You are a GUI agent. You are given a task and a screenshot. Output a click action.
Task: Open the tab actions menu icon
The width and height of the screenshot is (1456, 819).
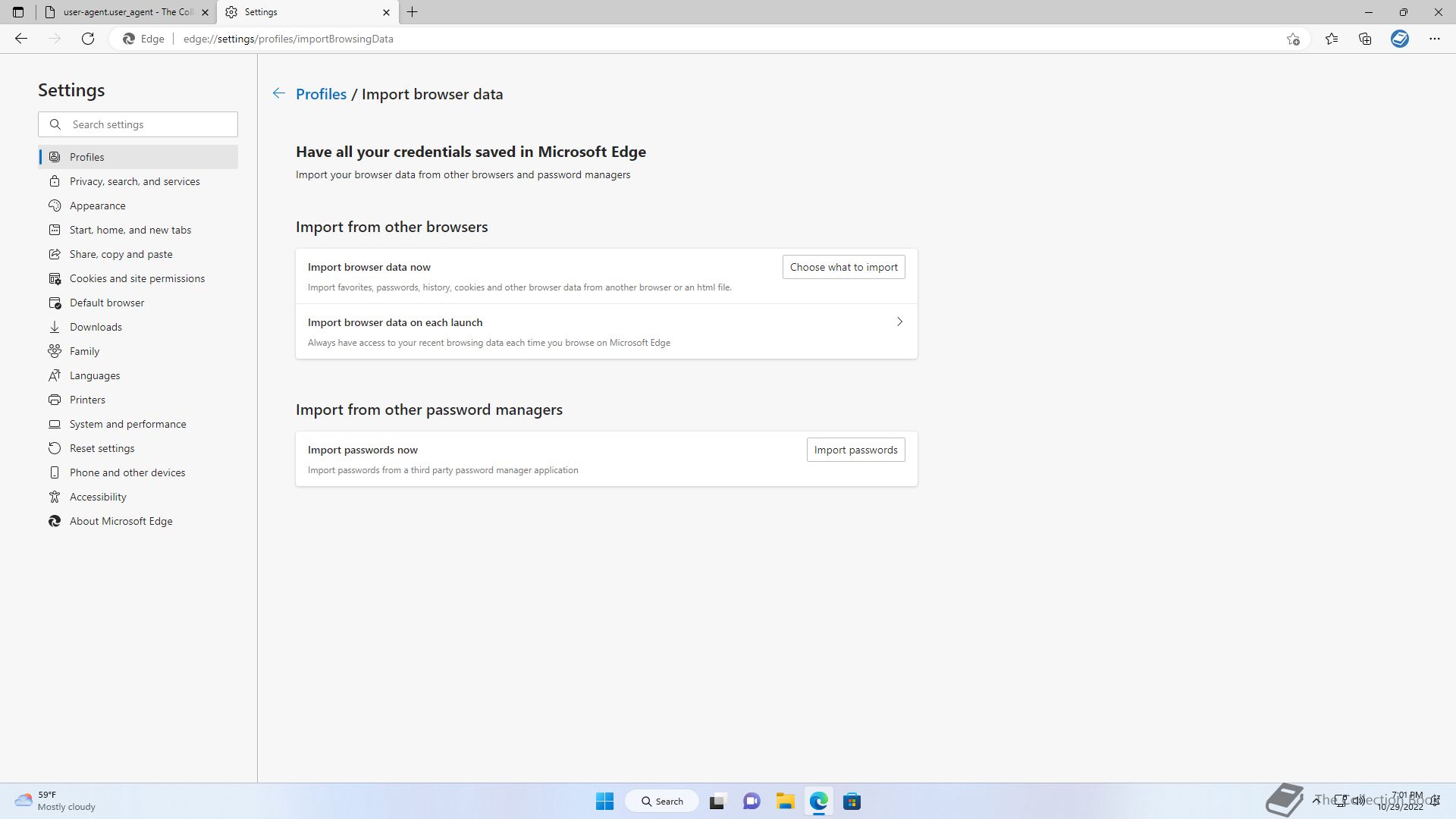point(18,12)
